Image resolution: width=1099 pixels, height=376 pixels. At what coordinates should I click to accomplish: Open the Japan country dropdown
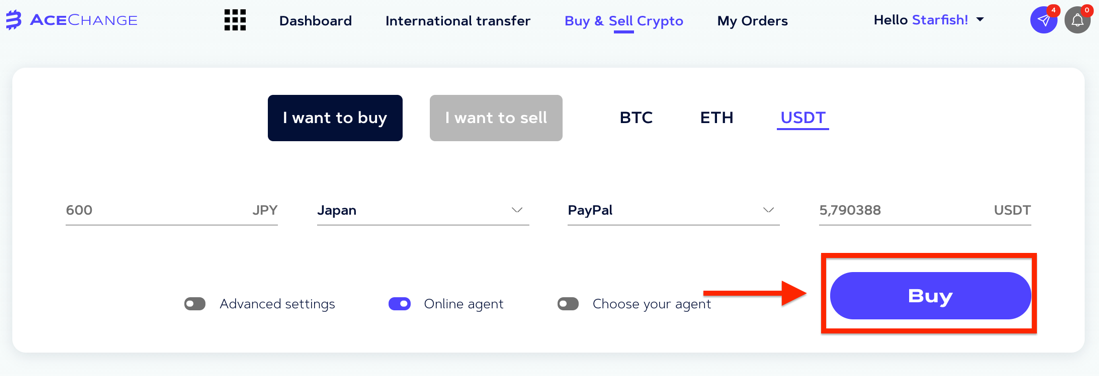[423, 210]
